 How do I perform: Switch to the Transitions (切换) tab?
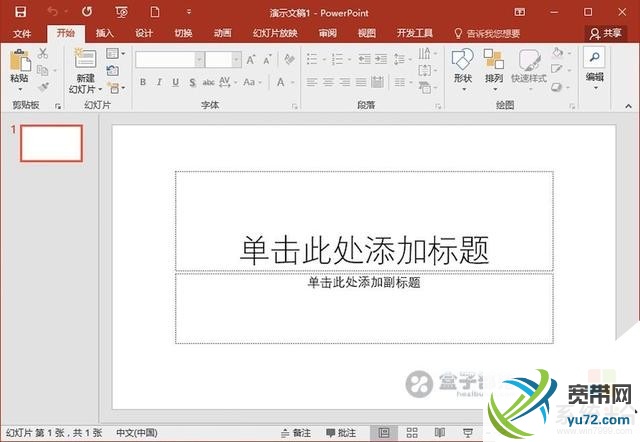pyautogui.click(x=183, y=33)
